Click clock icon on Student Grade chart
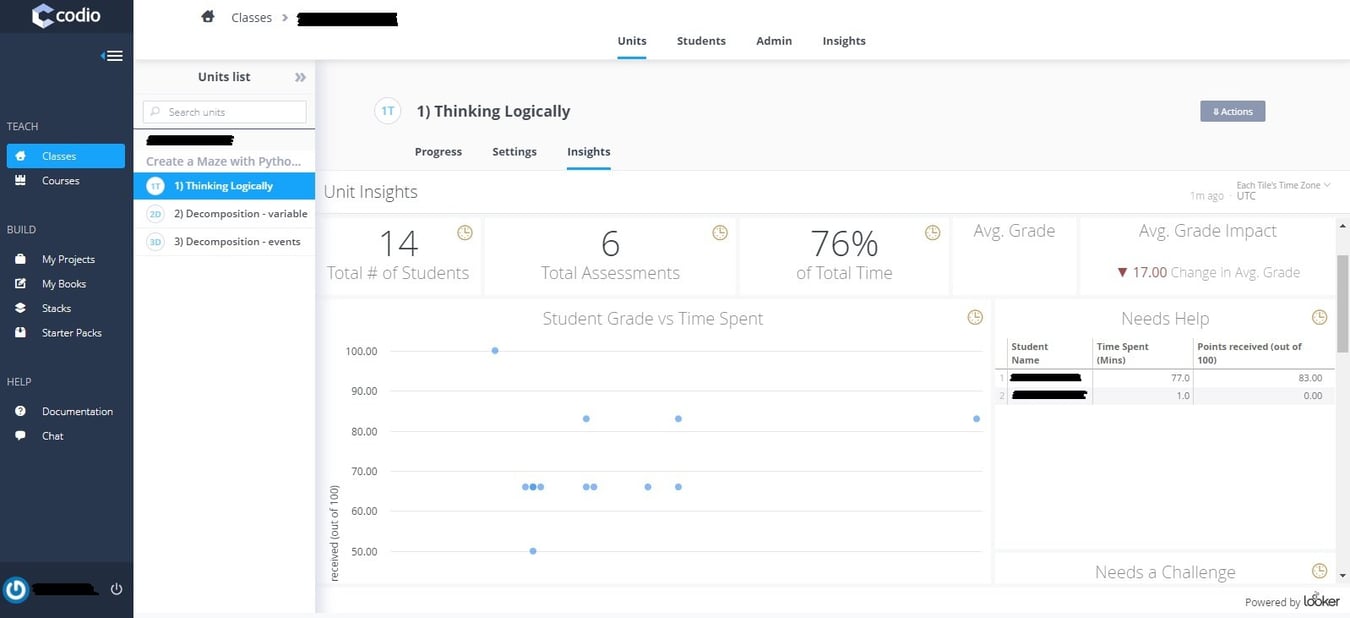Screen dimensions: 1350x618 (x=975, y=318)
